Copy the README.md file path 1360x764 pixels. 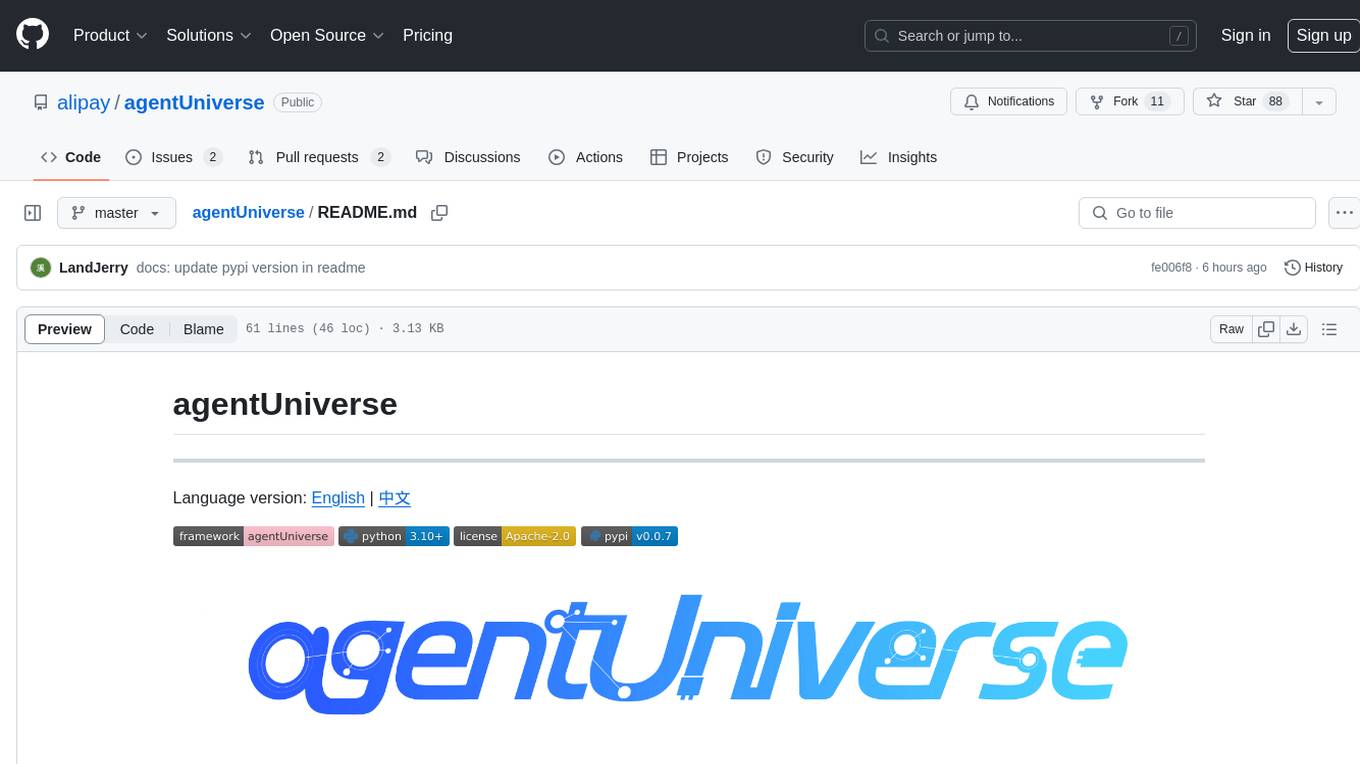tap(439, 213)
